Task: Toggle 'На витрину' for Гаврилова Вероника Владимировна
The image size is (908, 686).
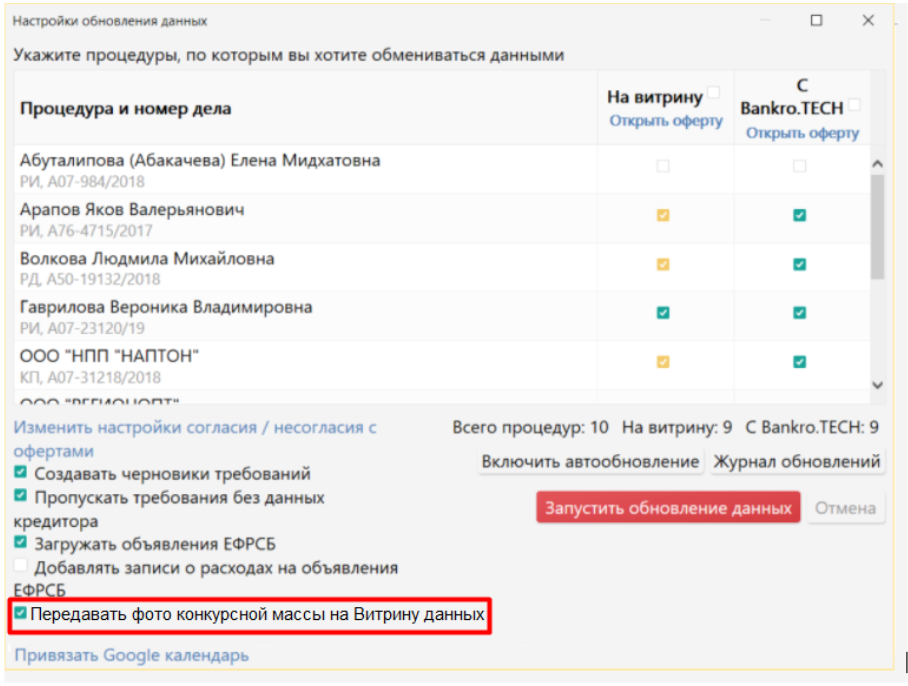Action: click(663, 313)
